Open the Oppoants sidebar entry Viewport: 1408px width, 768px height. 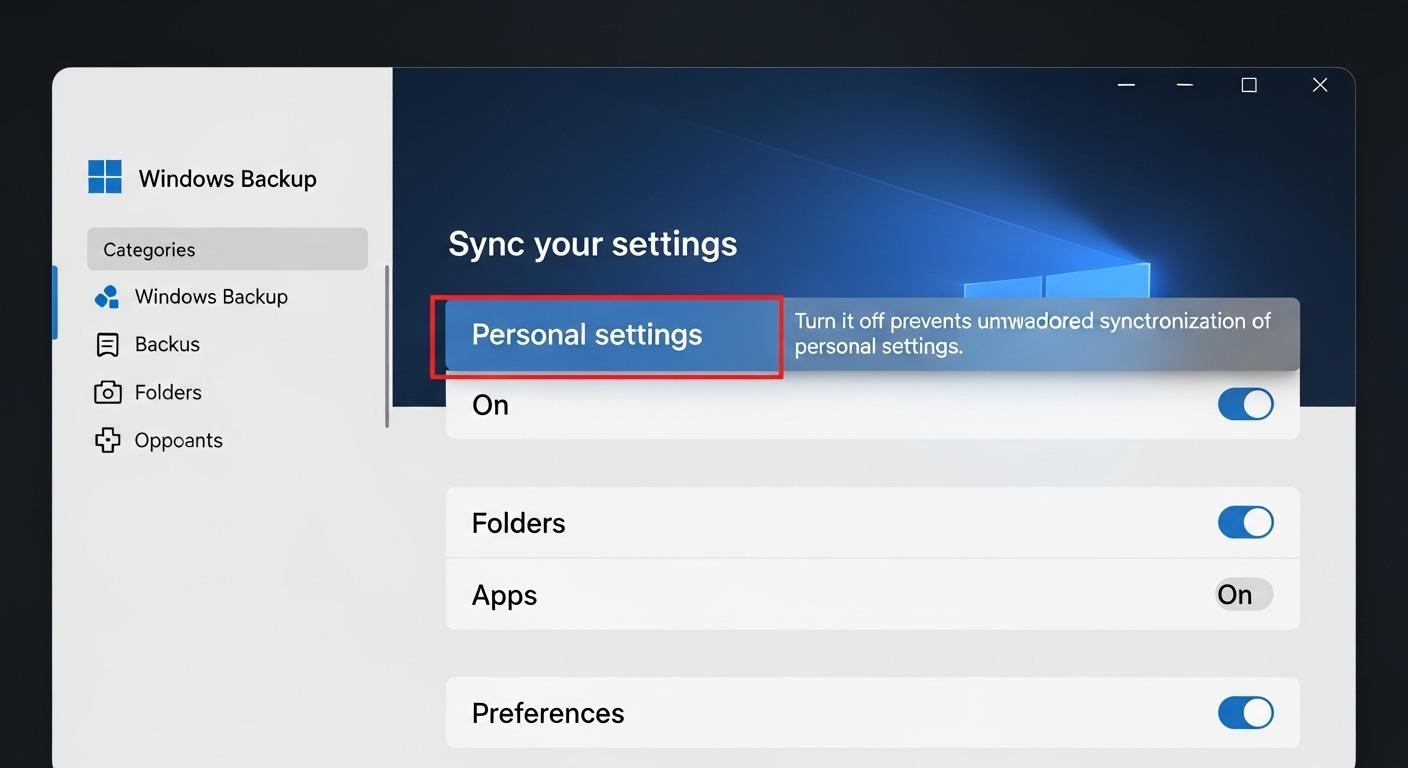(x=178, y=440)
